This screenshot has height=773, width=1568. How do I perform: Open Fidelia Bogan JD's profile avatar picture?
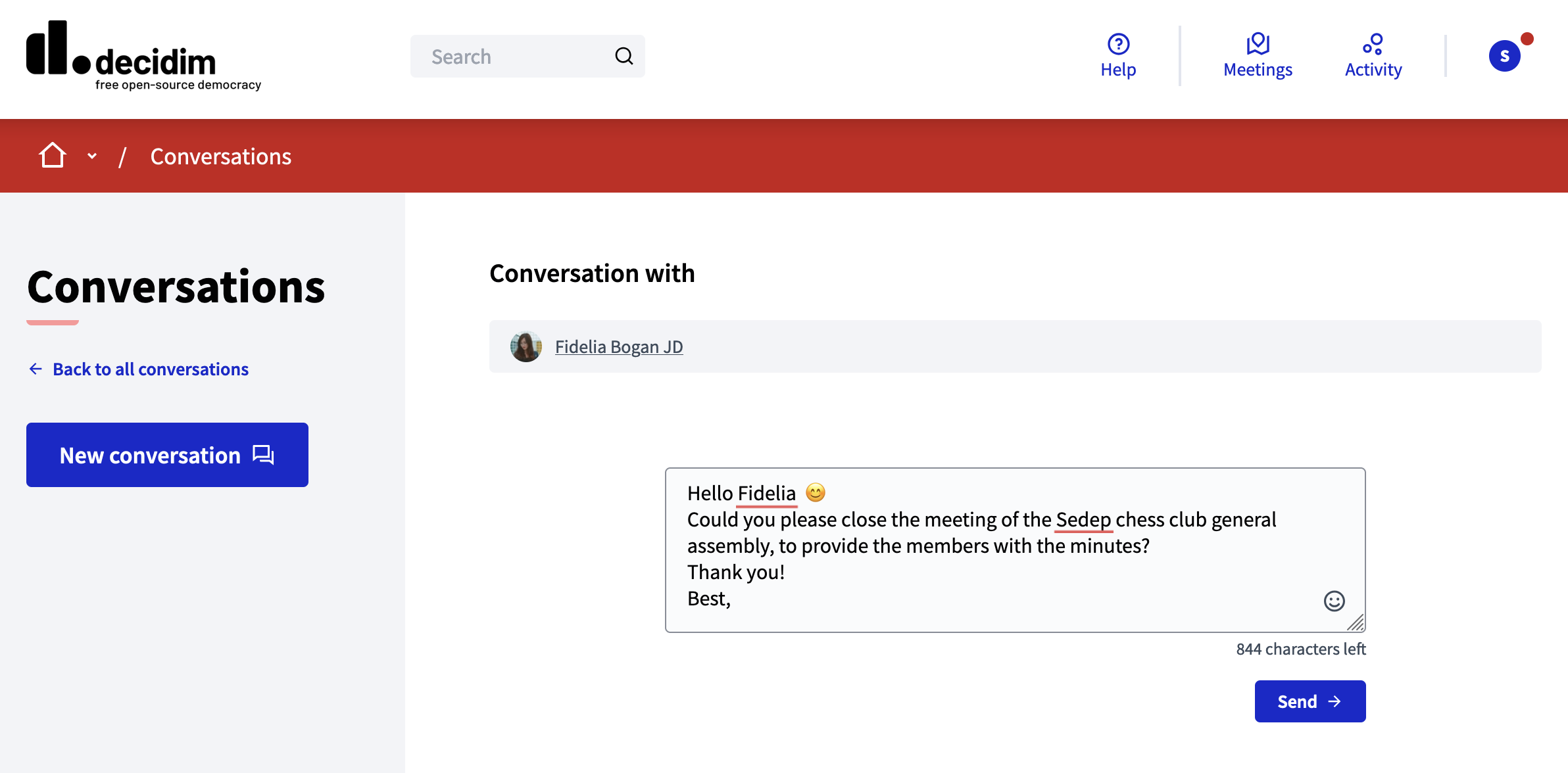coord(526,346)
